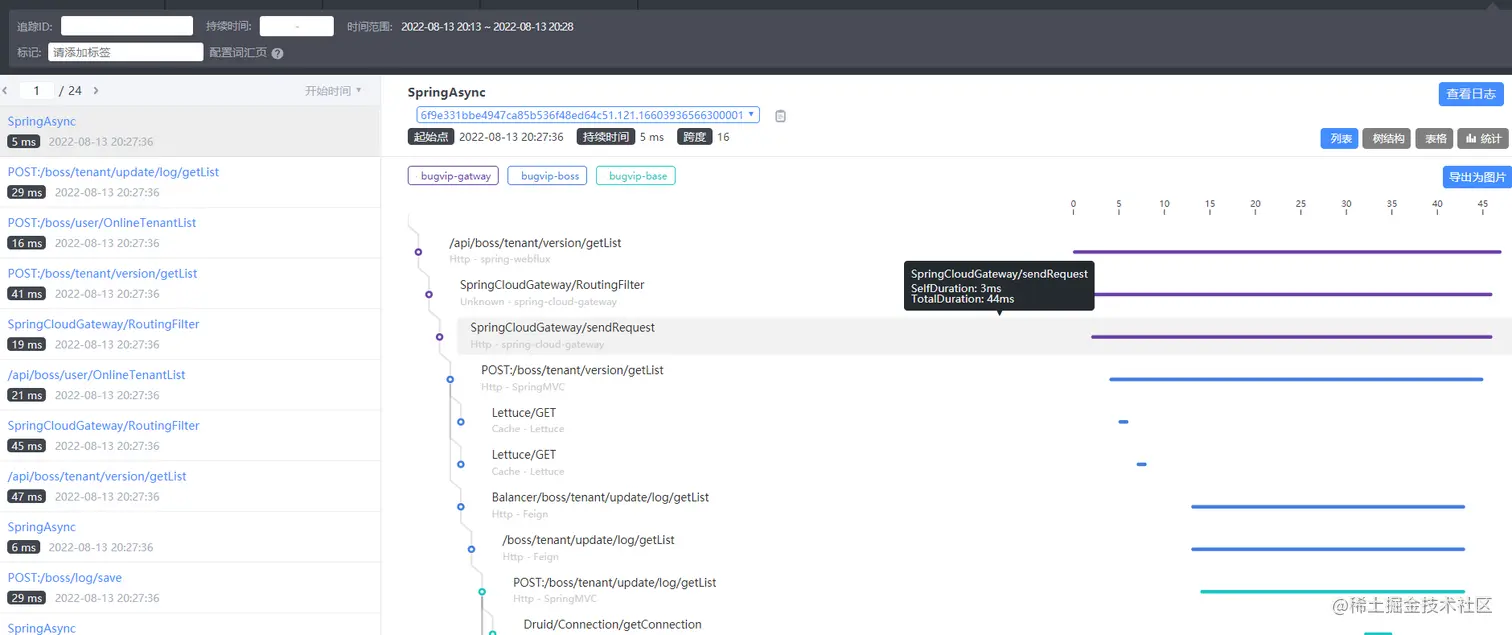
Task: Click node circle of /boss/tenant/update/log/getList Feign span
Action: 471,549
